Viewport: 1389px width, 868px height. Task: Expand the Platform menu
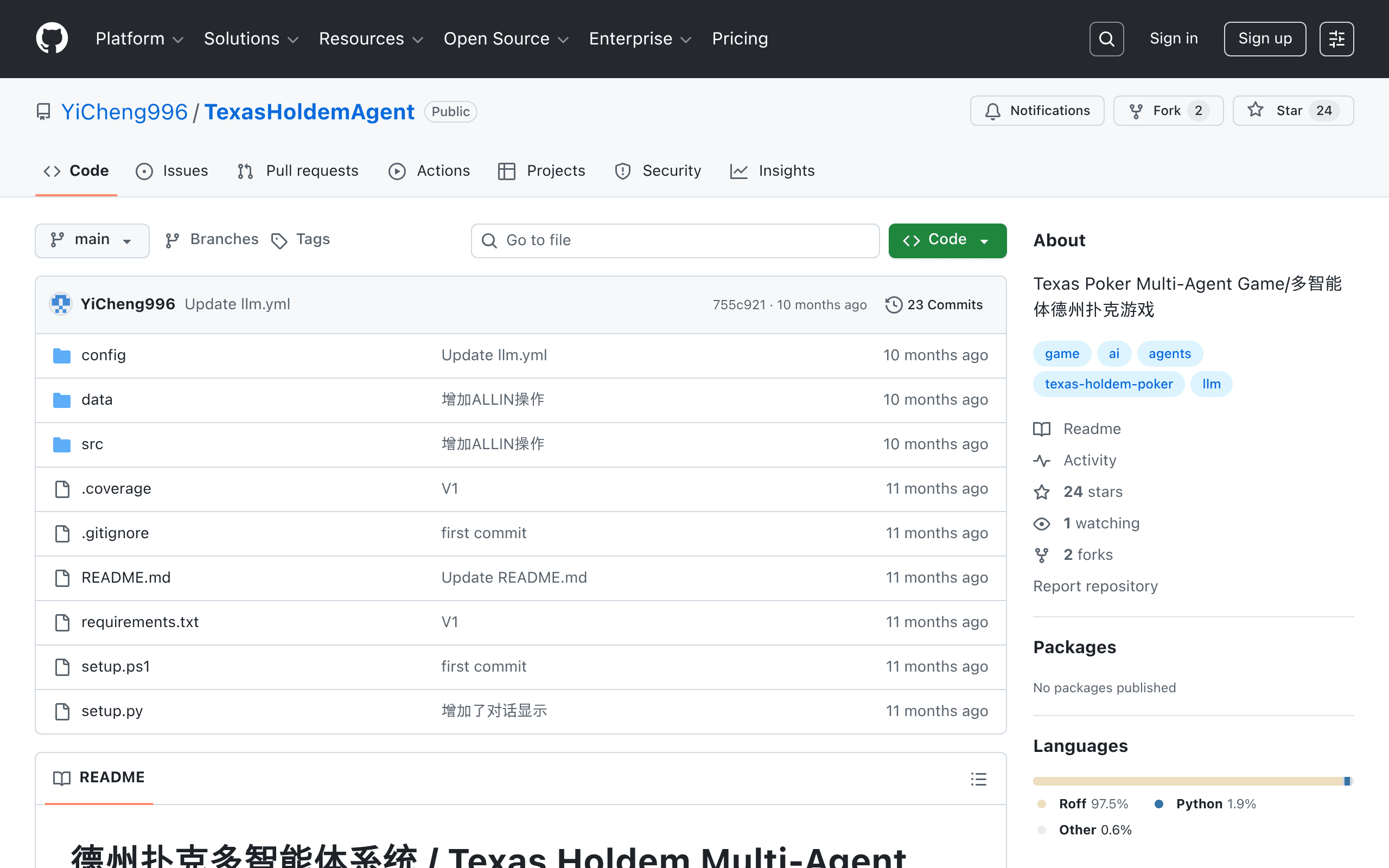(139, 39)
